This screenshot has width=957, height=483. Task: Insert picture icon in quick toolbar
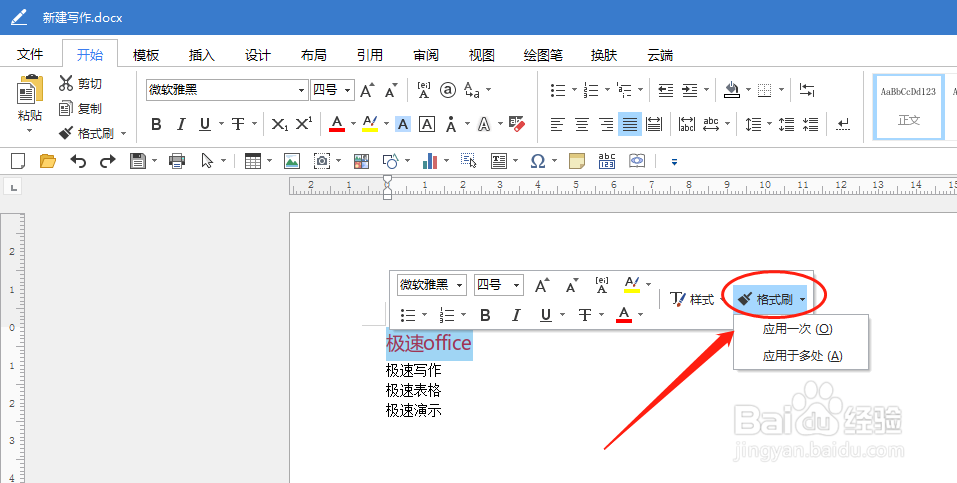click(292, 161)
